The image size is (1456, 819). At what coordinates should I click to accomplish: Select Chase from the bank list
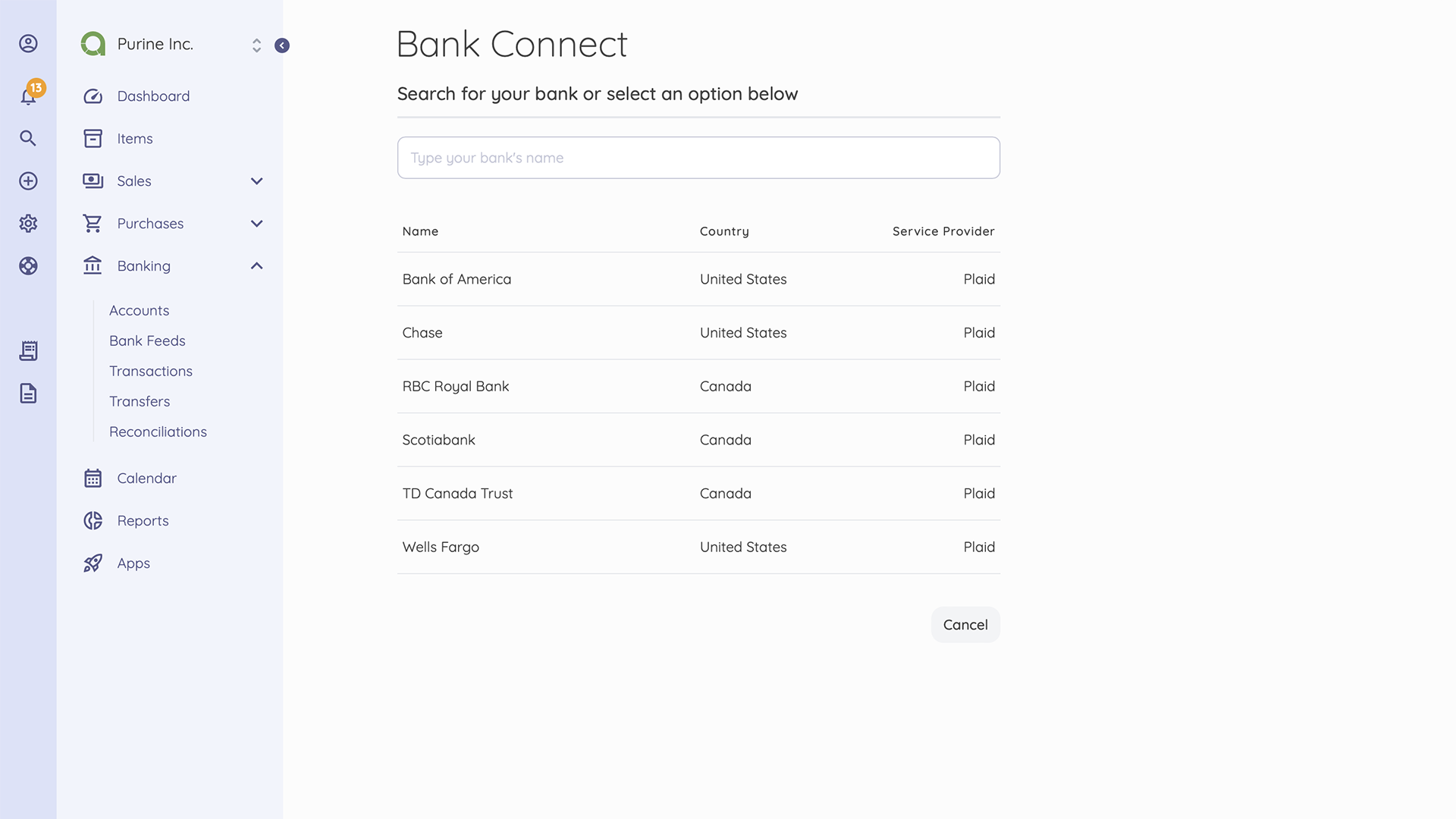(x=422, y=332)
